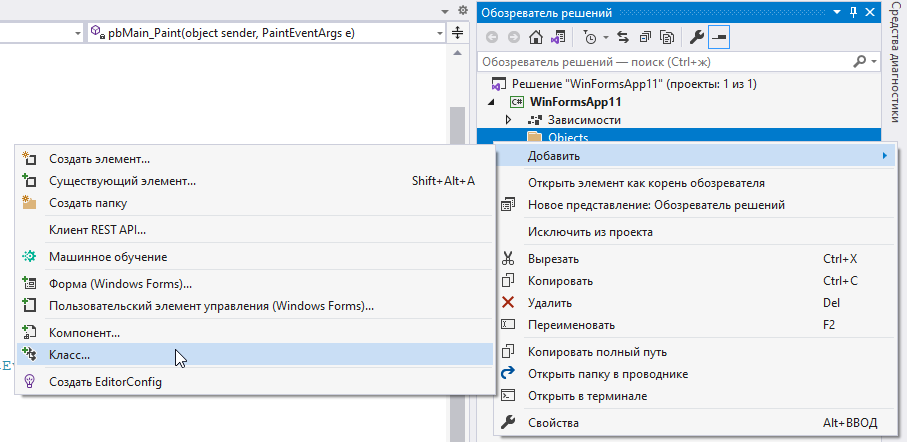Click the Home icon in Solution Explorer toolbar

536,37
